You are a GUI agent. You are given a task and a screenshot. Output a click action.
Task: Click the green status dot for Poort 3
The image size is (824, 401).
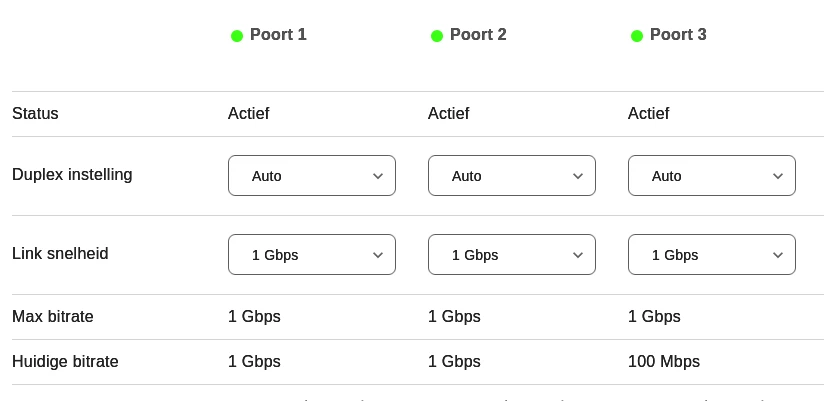[x=637, y=36]
